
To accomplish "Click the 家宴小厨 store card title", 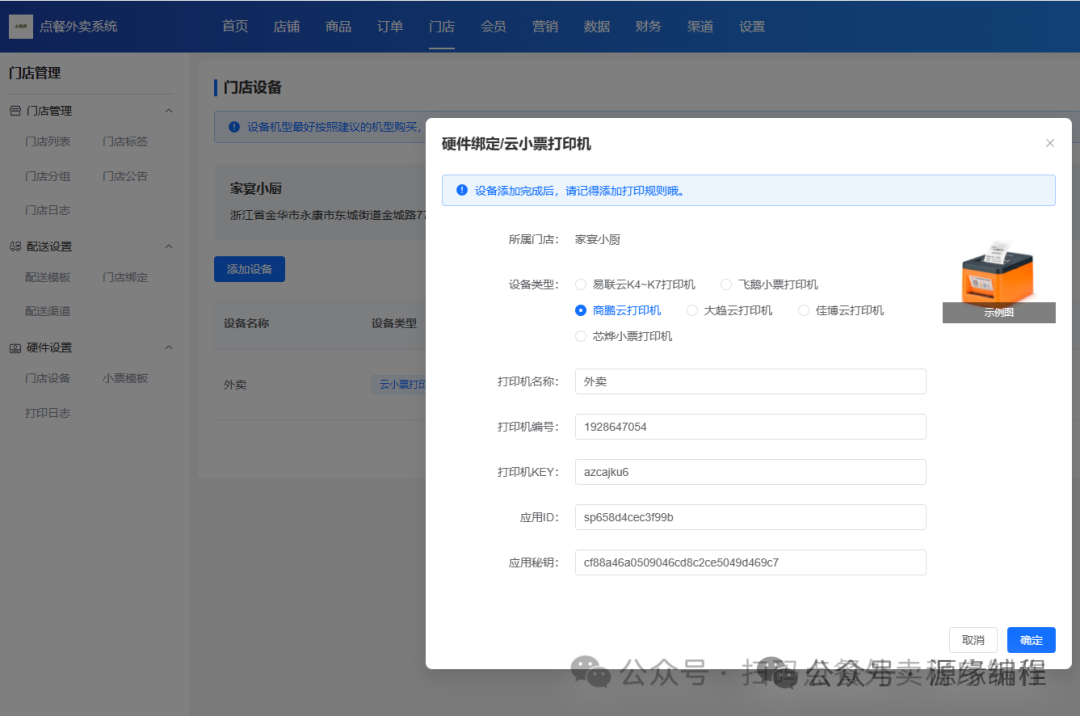I will coord(256,189).
